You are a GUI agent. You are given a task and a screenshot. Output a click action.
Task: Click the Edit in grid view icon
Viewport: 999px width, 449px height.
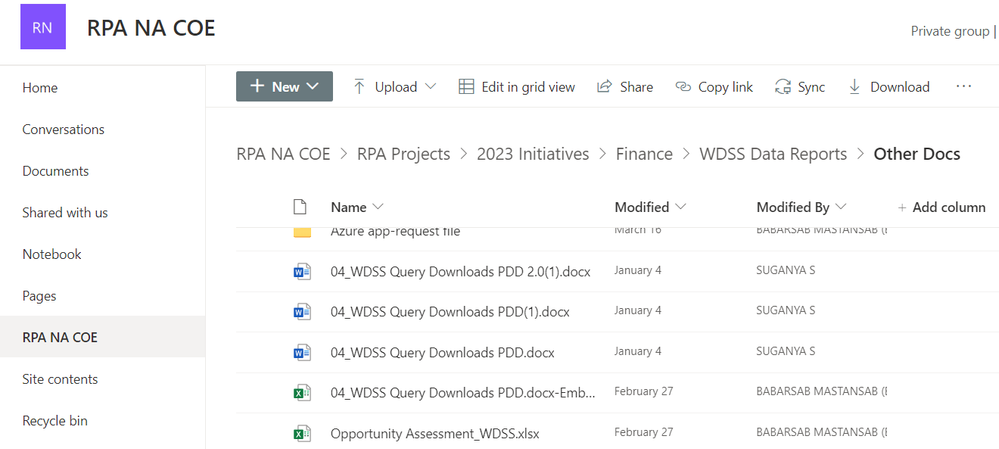466,87
